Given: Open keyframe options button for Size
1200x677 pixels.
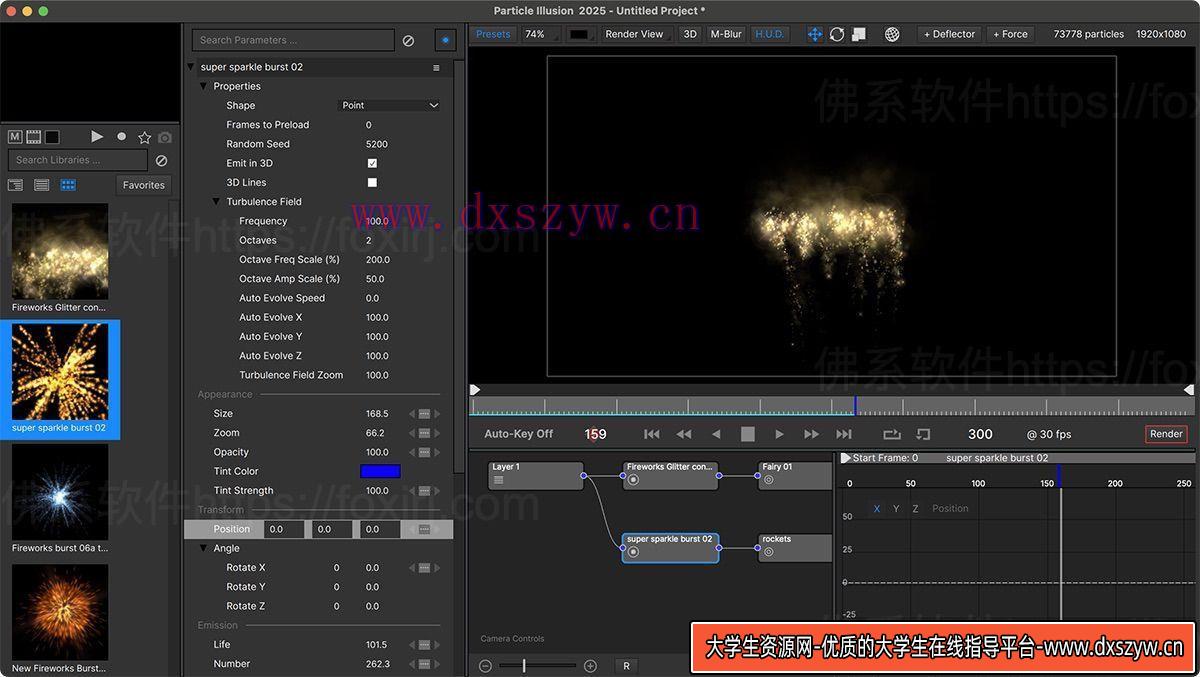Looking at the screenshot, I should 424,414.
